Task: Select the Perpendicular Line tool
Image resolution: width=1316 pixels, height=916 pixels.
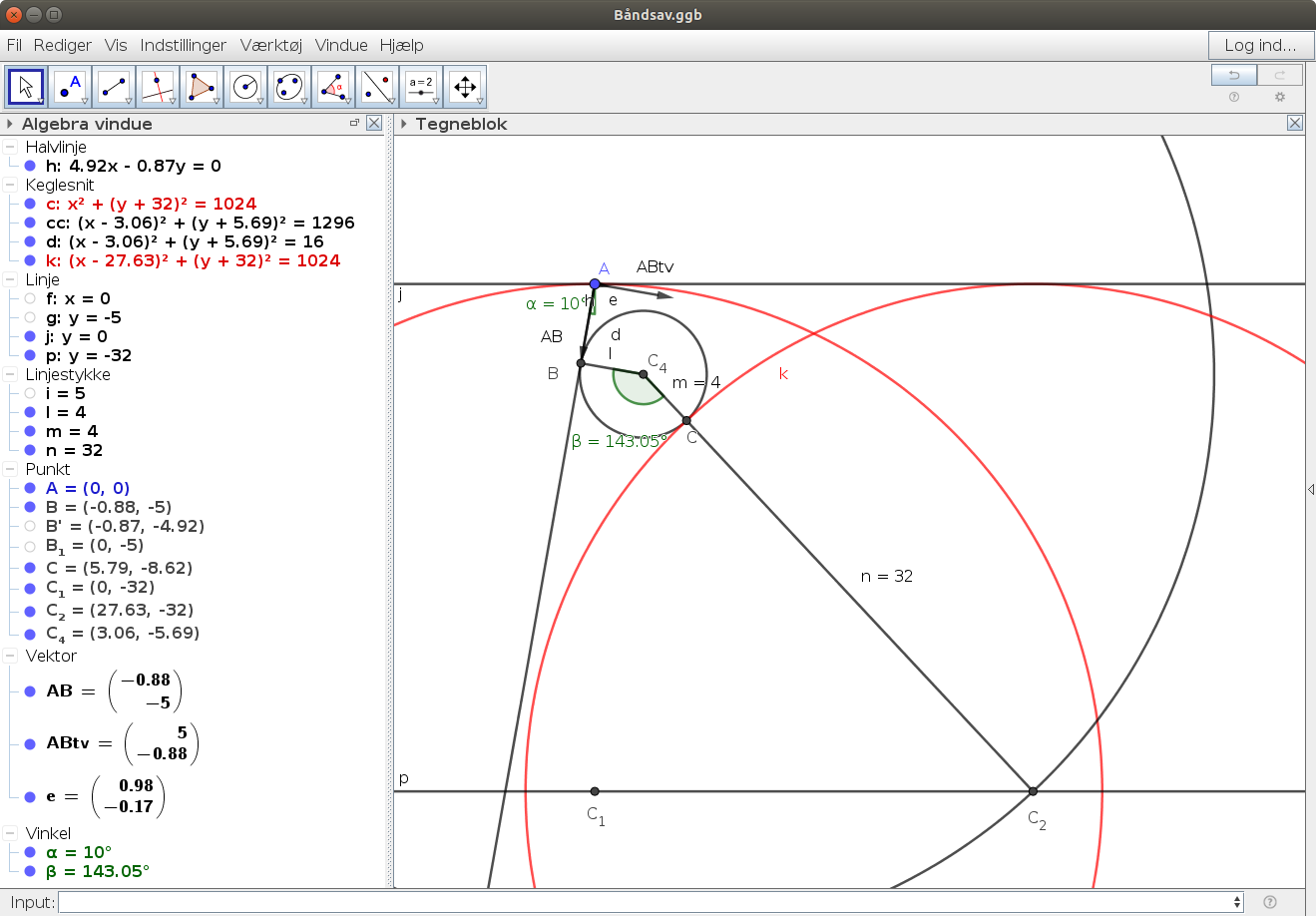Action: 158,88
